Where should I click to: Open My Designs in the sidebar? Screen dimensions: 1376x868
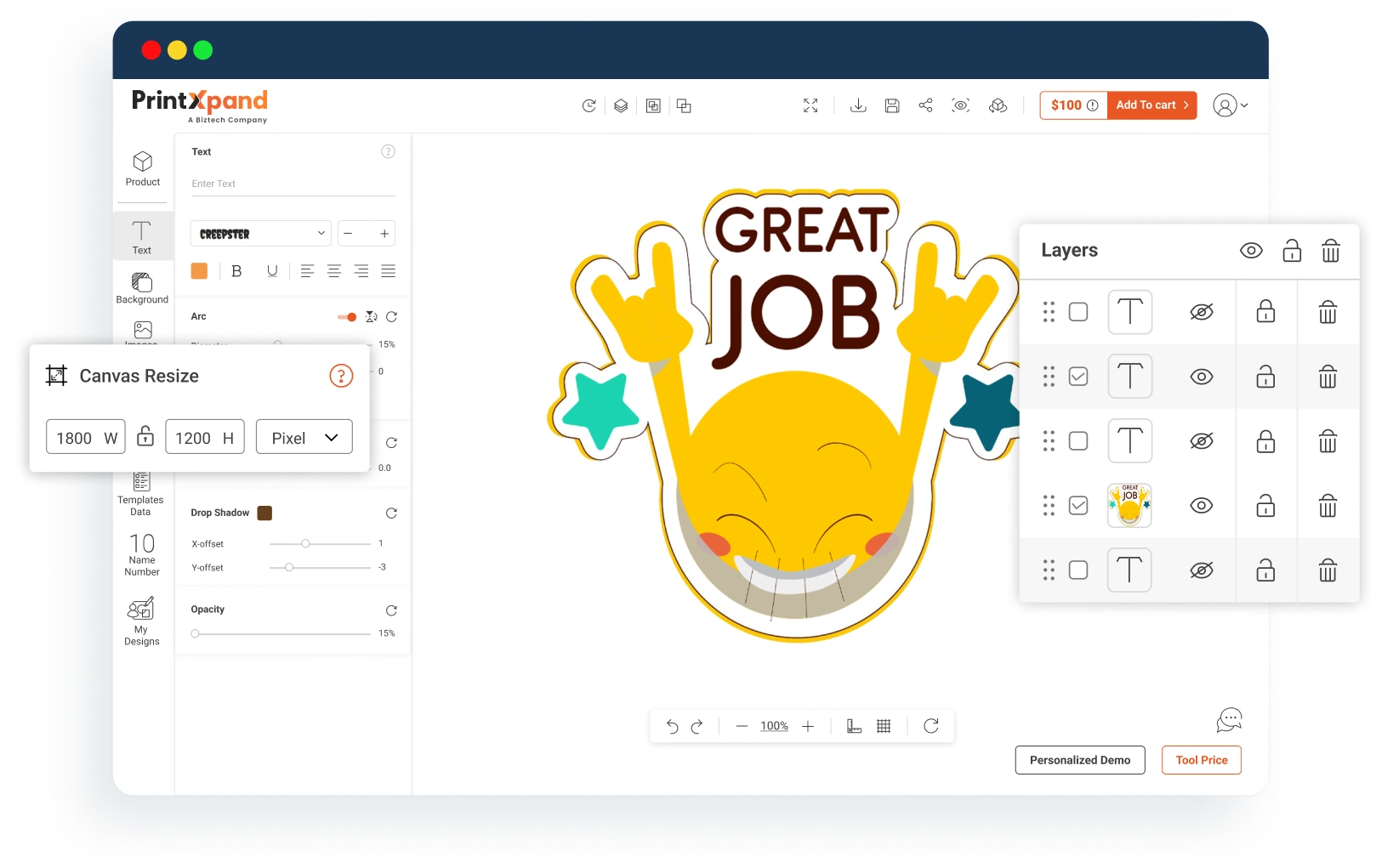pos(141,621)
